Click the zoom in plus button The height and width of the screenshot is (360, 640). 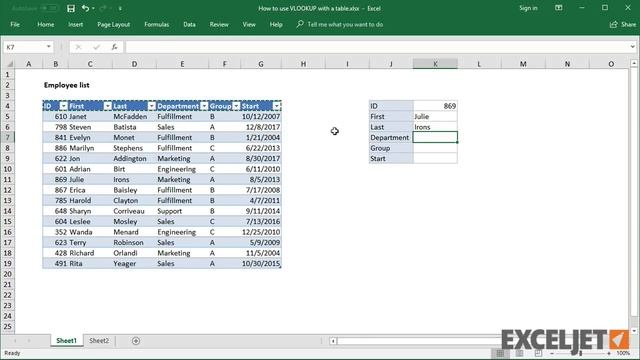pos(609,353)
